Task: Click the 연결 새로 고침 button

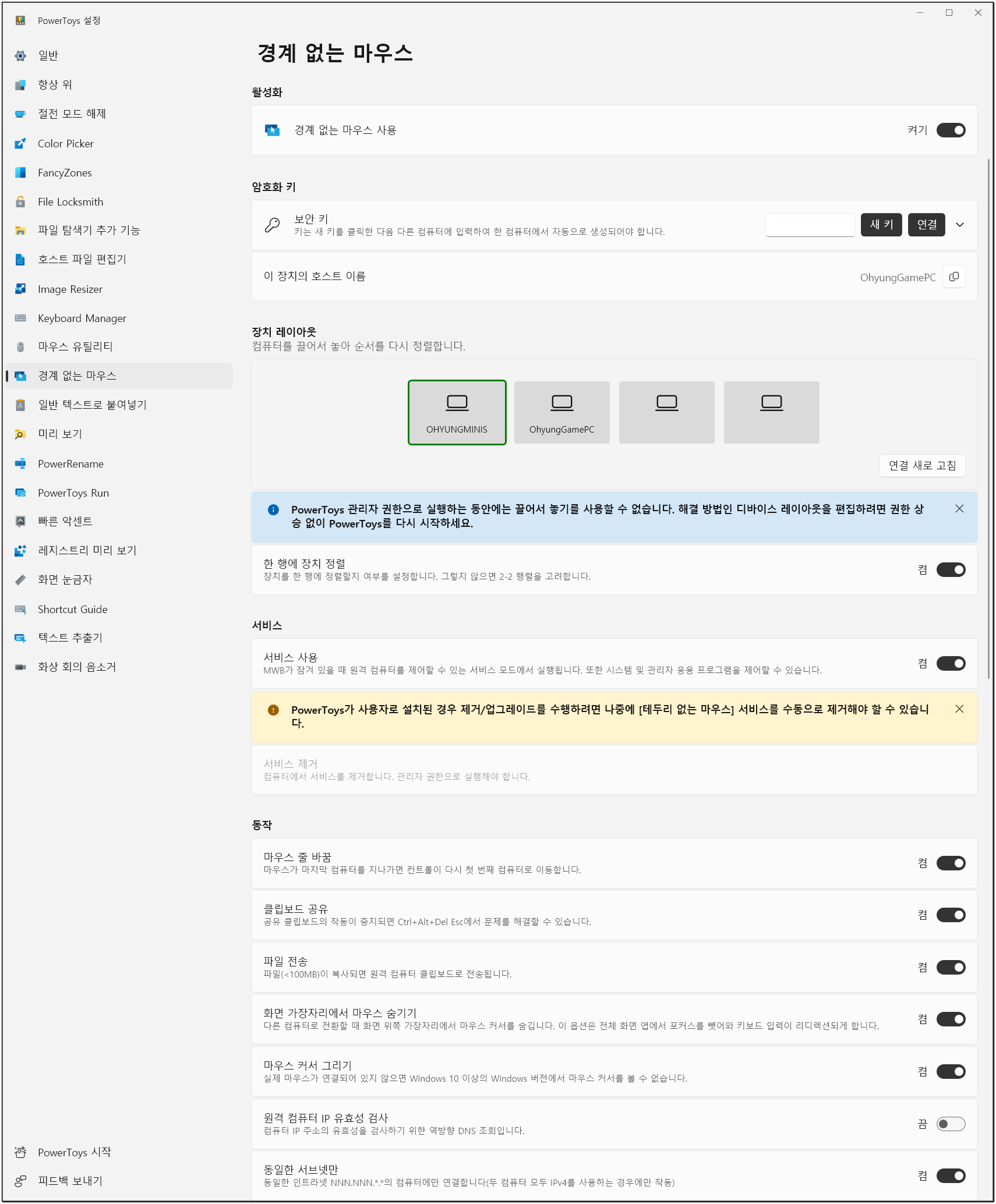Action: point(922,466)
